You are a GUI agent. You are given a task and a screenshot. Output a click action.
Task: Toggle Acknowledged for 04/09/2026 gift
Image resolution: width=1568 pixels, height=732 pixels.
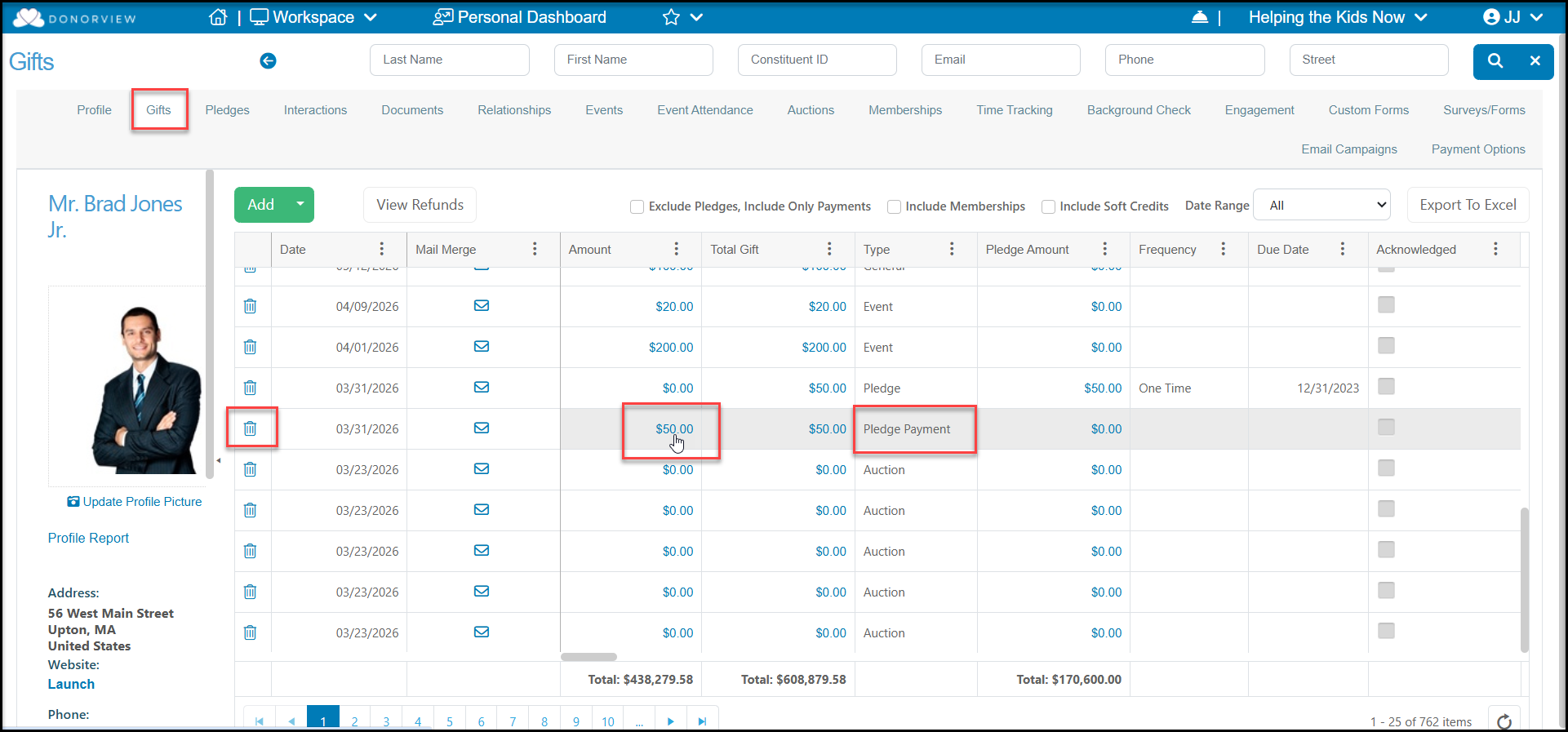[1386, 304]
